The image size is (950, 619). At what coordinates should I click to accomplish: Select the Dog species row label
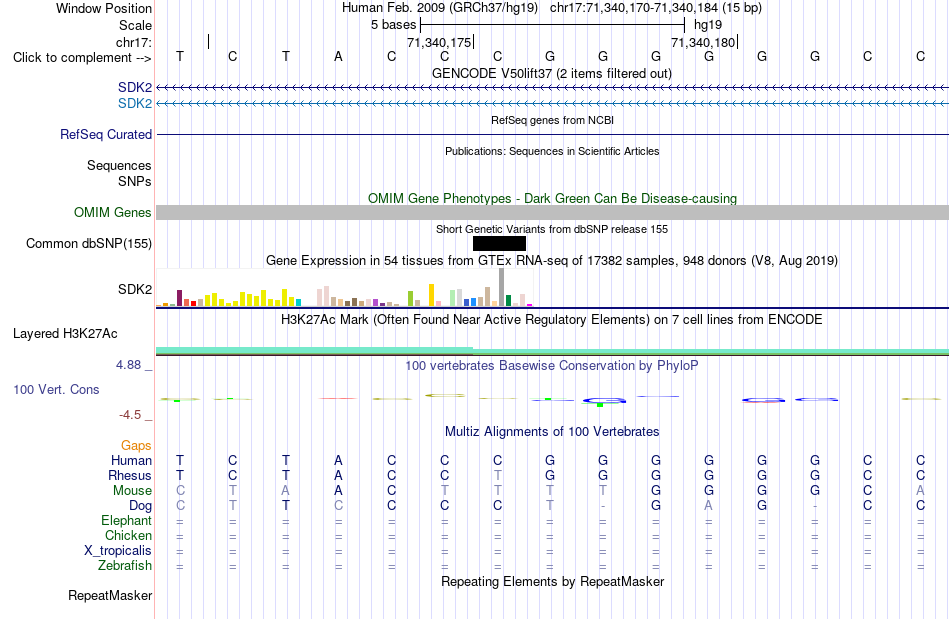click(140, 506)
